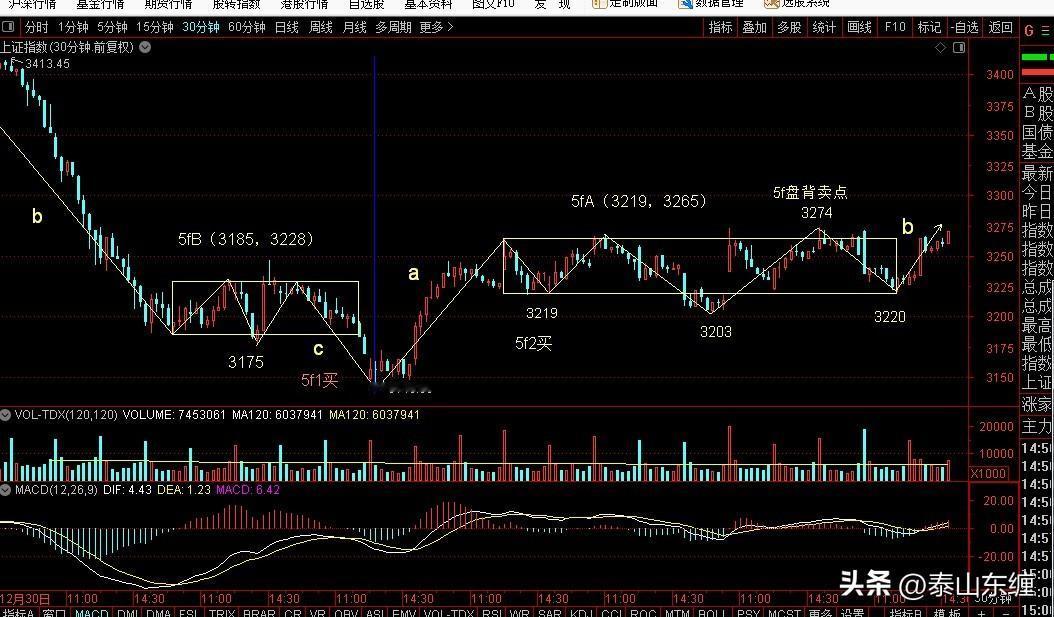The width and height of the screenshot is (1054, 617).
Task: Switch to the 分时 chart
Action: tap(36, 28)
